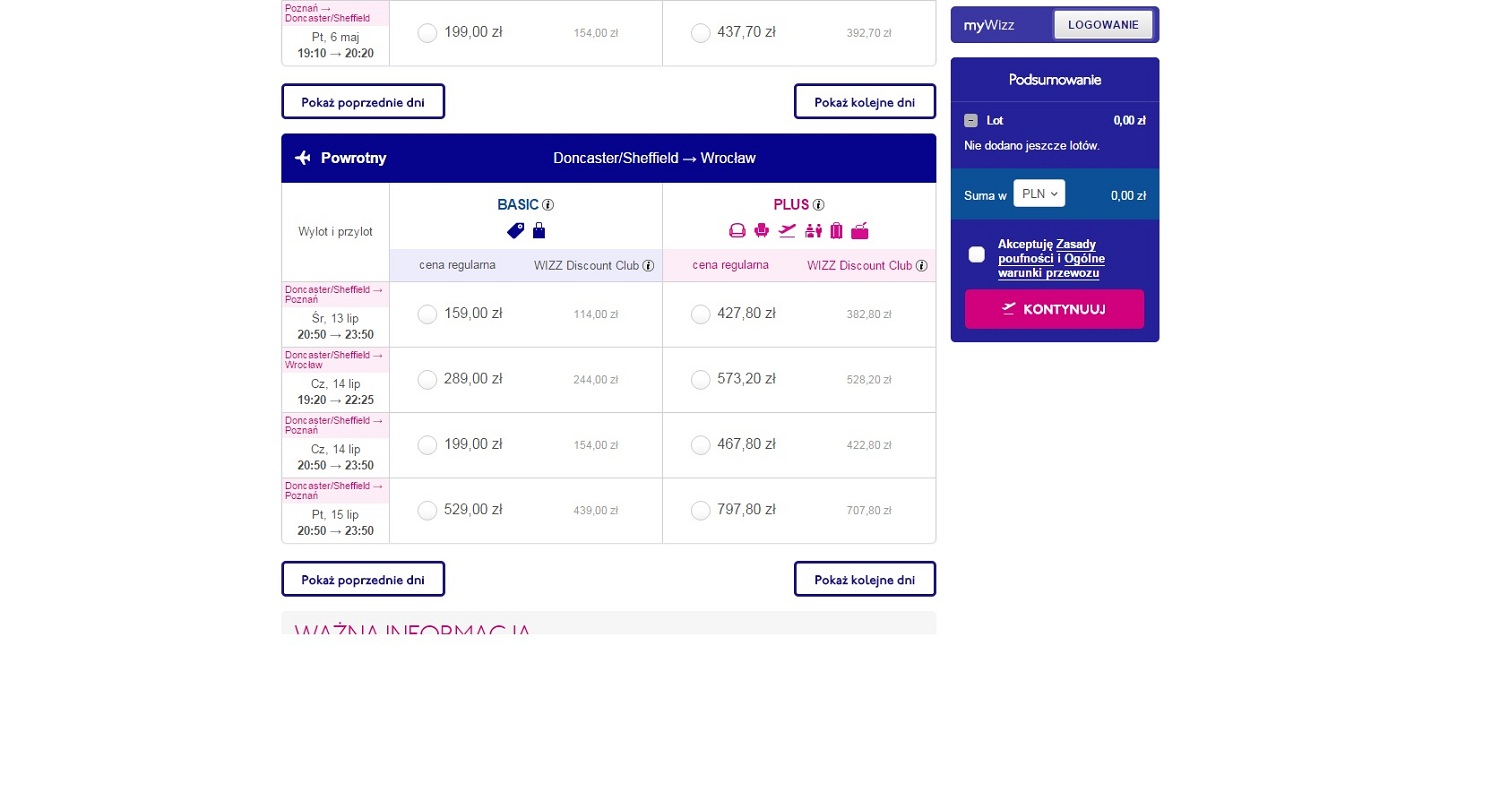Image resolution: width=1500 pixels, height=809 pixels.
Task: Click the PLUS large cabin bag icon
Action: click(x=860, y=231)
